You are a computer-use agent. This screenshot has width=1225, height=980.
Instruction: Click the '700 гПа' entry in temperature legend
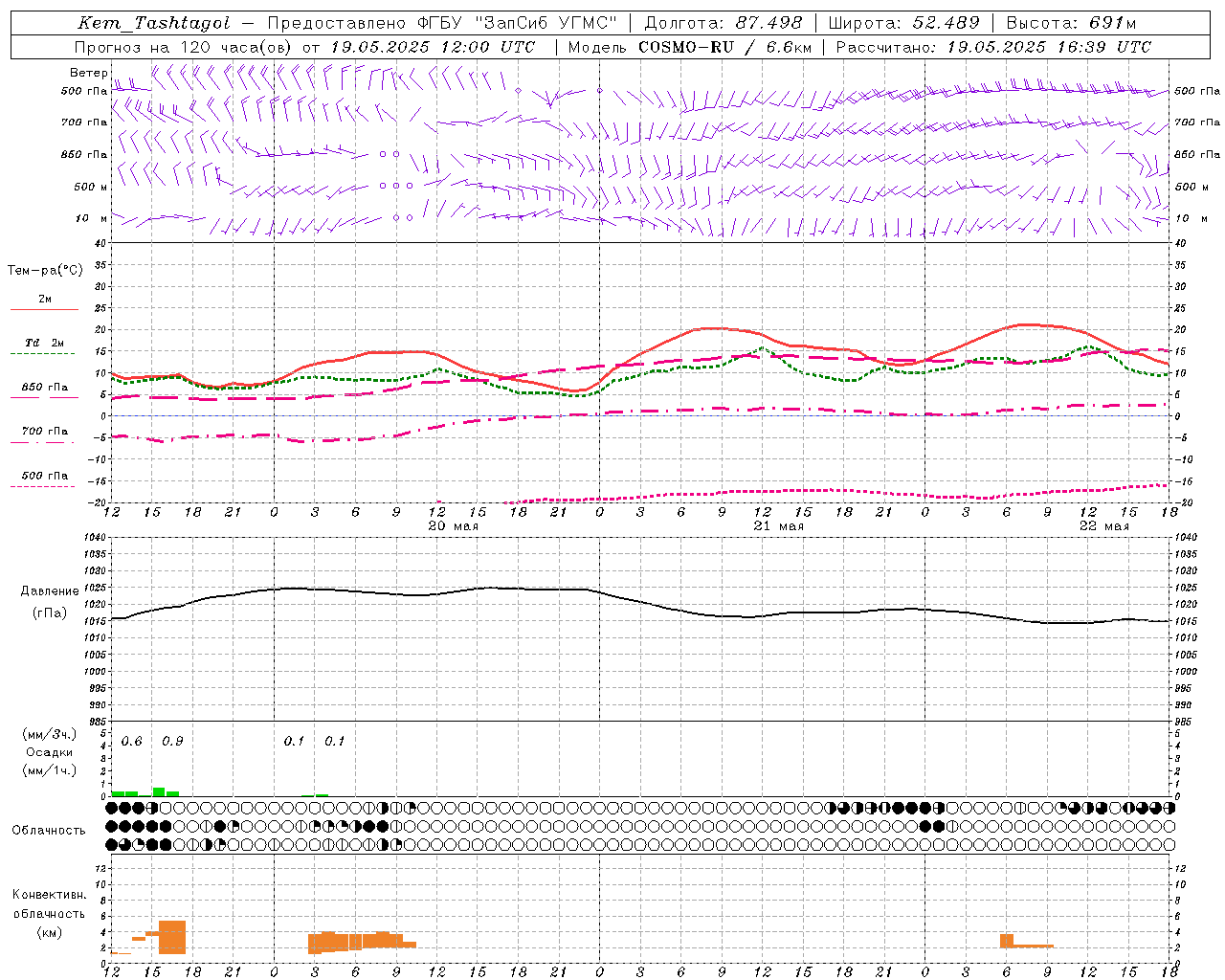tap(45, 432)
